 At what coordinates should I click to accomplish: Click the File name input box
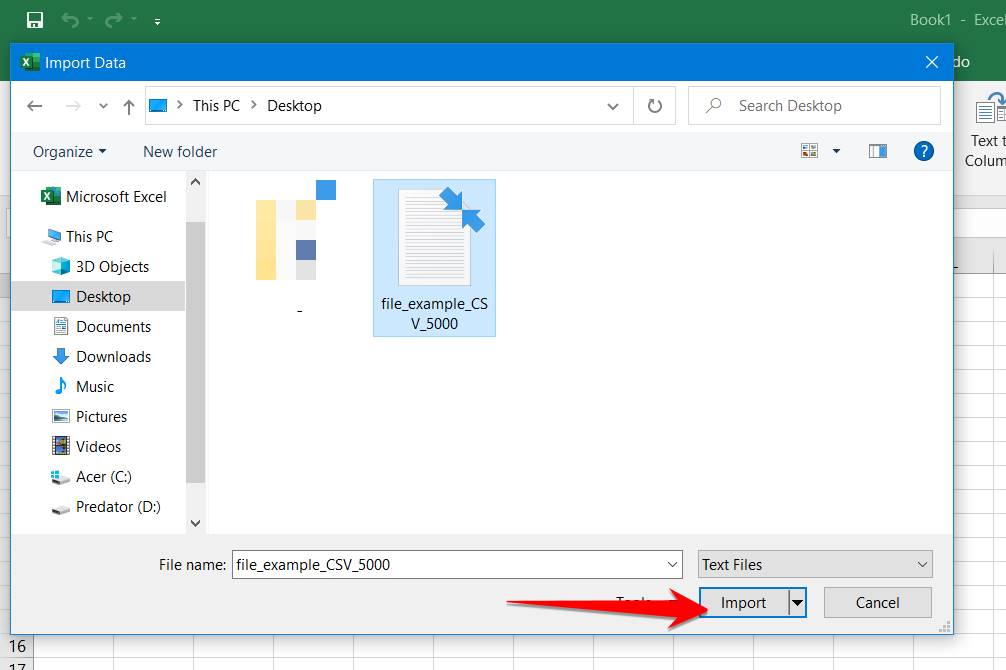pyautogui.click(x=449, y=565)
